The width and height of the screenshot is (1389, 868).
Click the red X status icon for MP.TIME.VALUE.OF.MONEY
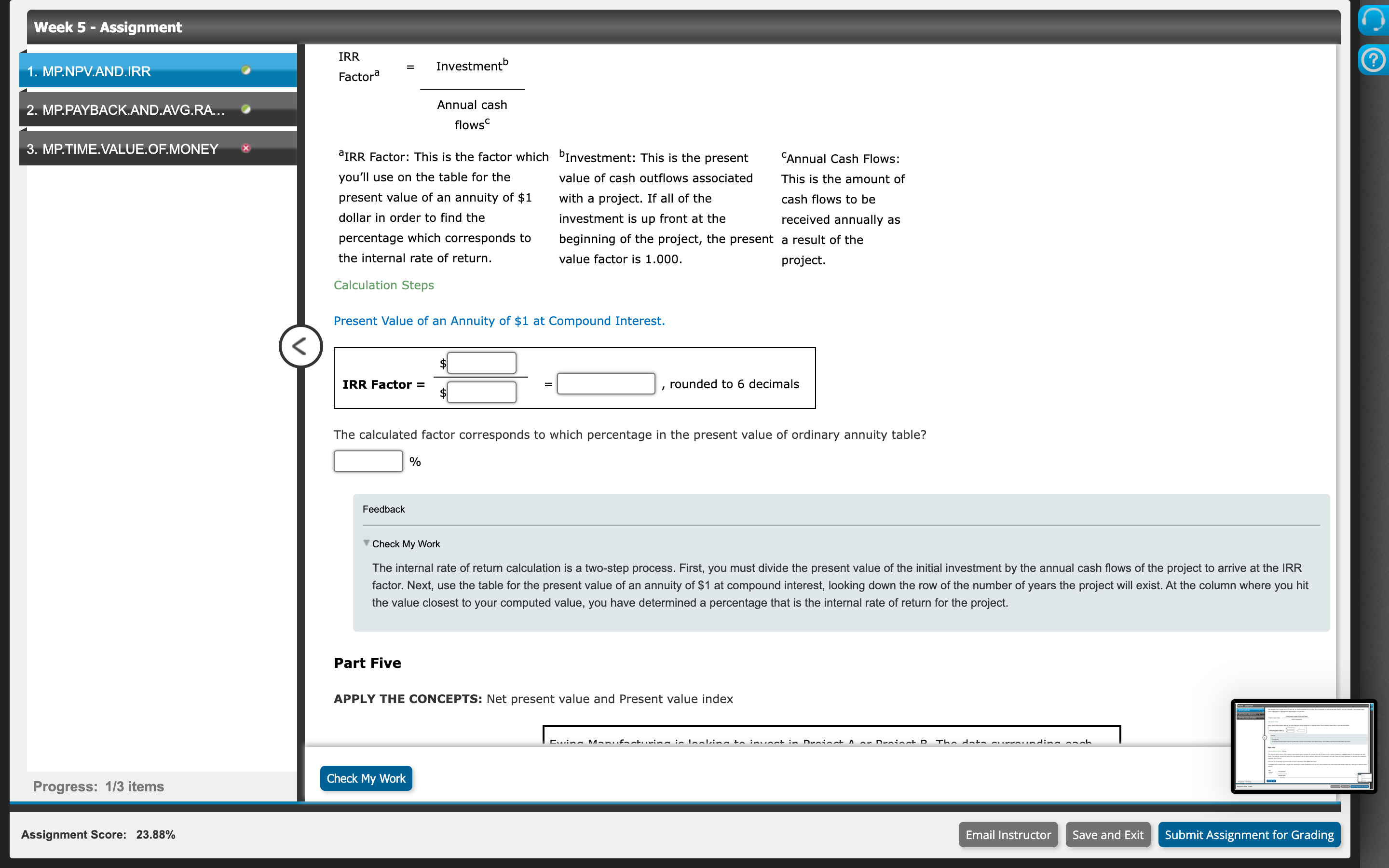tap(245, 148)
